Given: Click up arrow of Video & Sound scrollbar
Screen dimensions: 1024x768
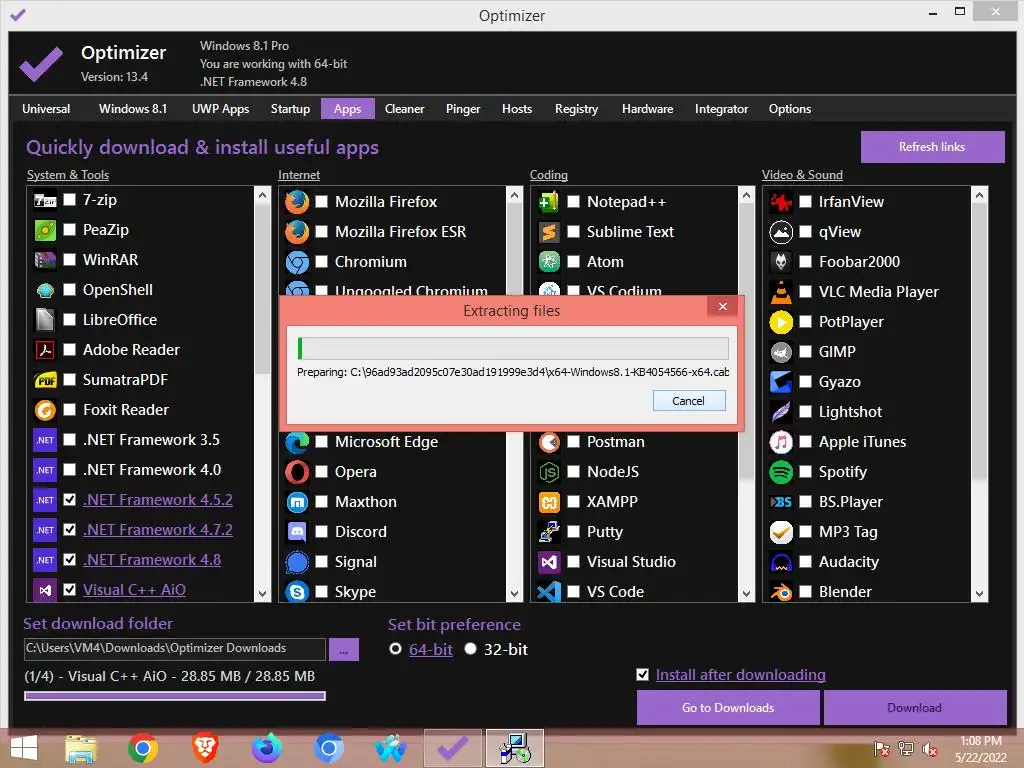Looking at the screenshot, I should point(979,195).
